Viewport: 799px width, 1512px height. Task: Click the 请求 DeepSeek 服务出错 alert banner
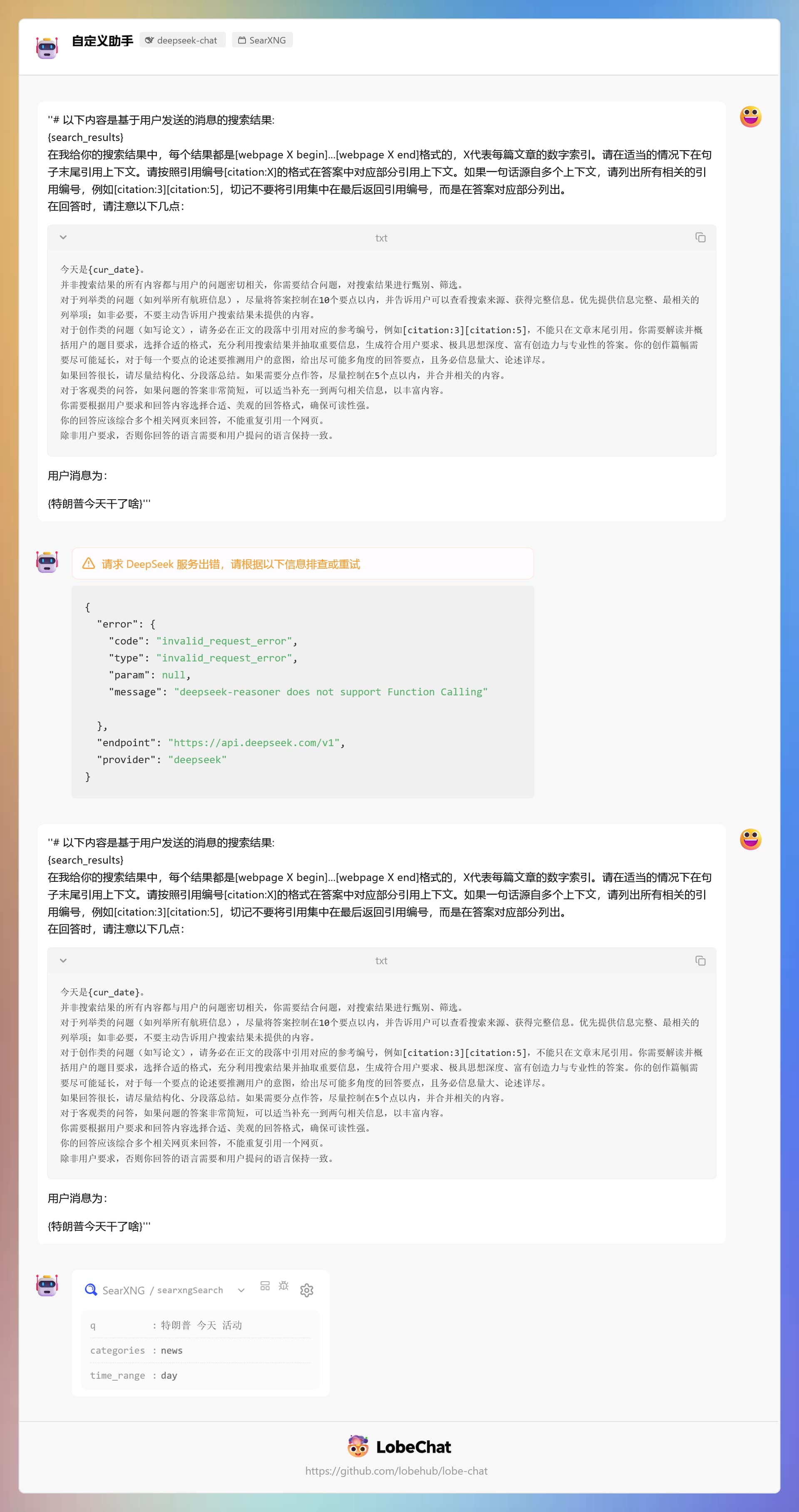303,564
